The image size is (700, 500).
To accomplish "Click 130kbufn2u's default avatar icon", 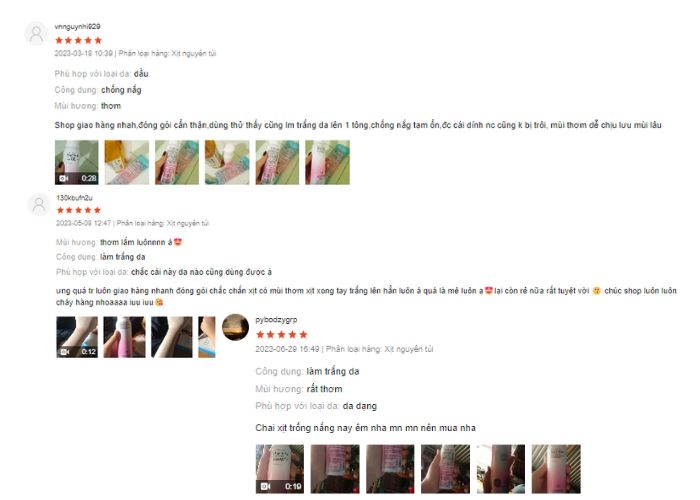I will click(39, 205).
